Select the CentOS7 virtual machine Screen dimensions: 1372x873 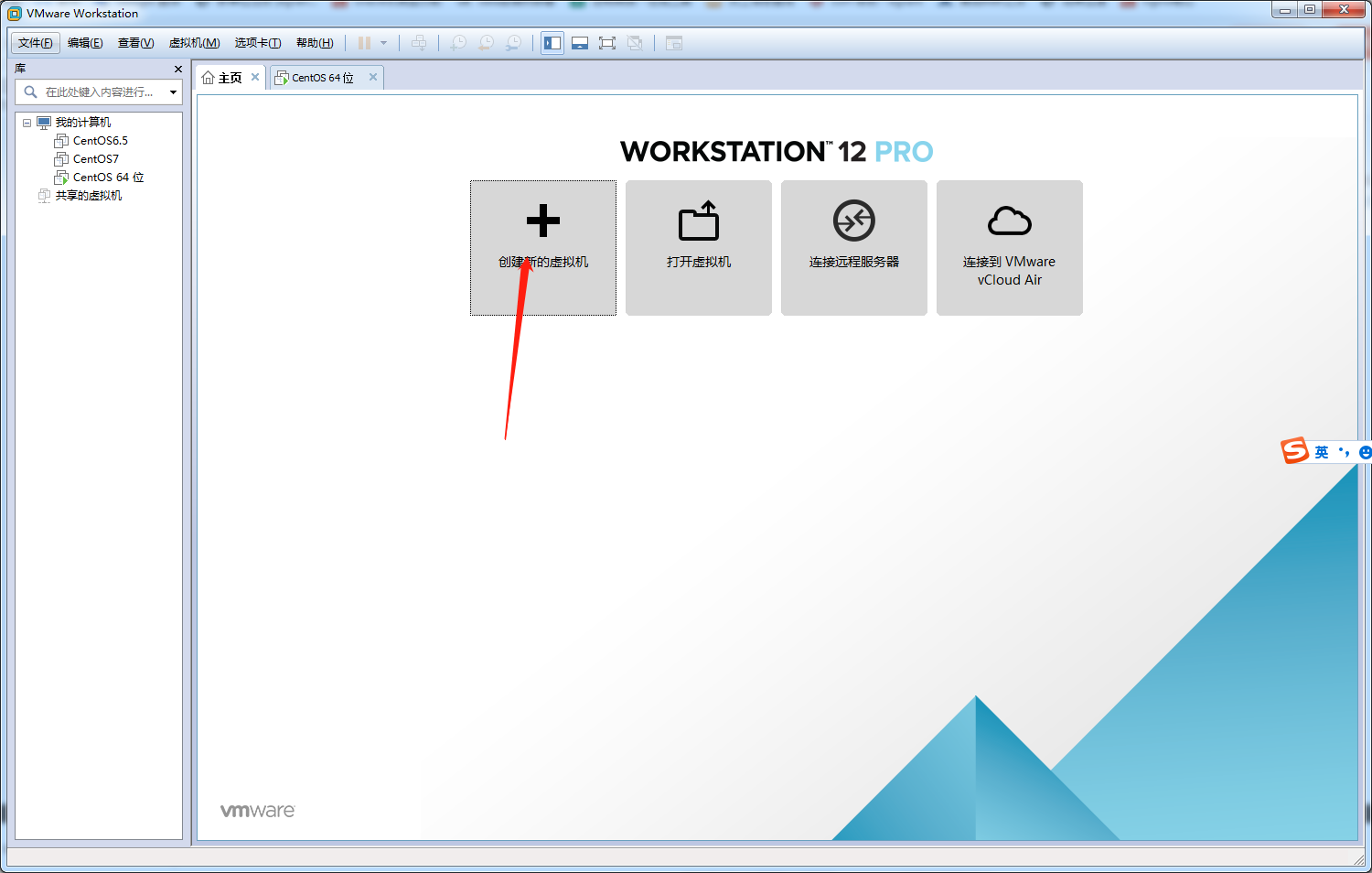tap(96, 159)
